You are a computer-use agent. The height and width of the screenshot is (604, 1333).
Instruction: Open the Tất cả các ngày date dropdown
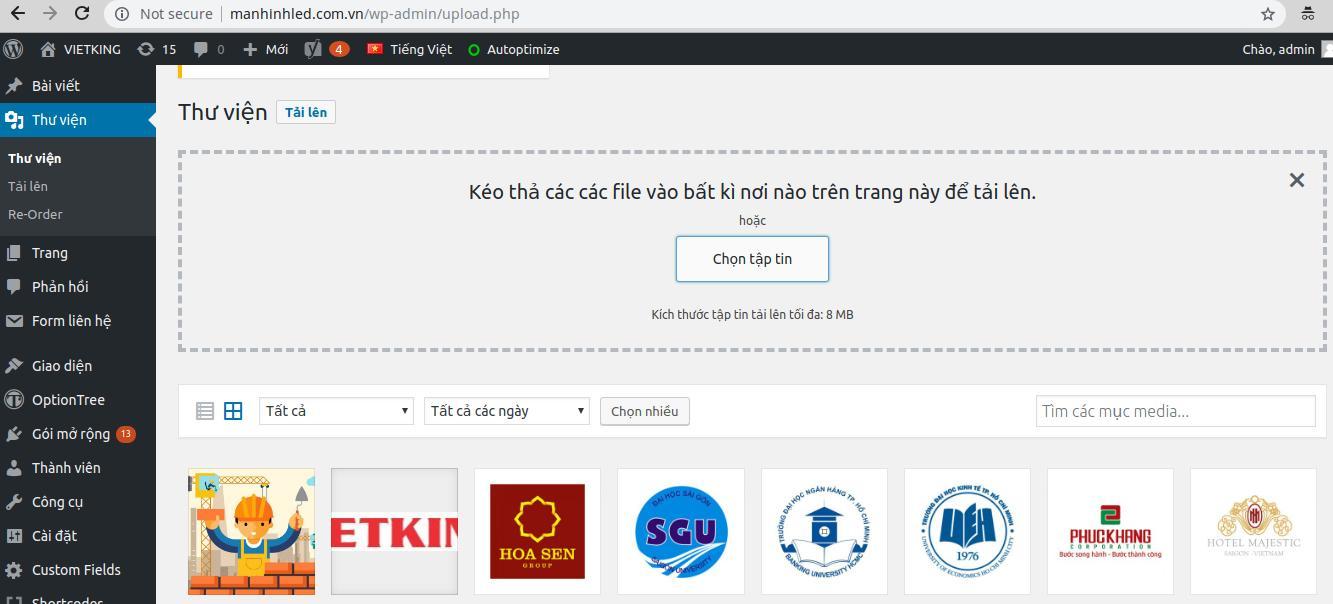507,411
